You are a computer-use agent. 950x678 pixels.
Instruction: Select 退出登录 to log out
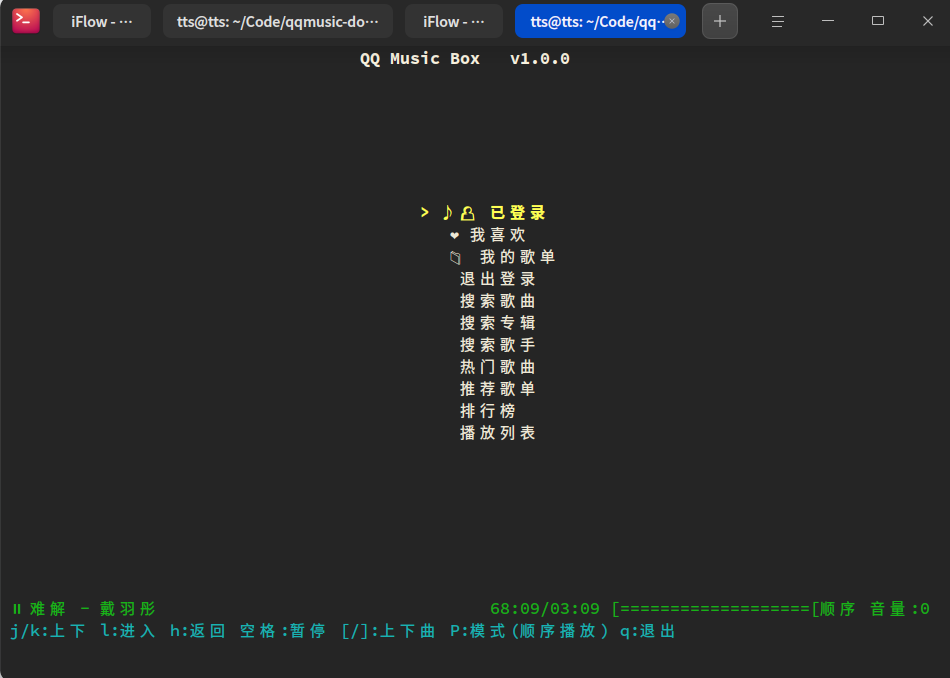point(497,279)
